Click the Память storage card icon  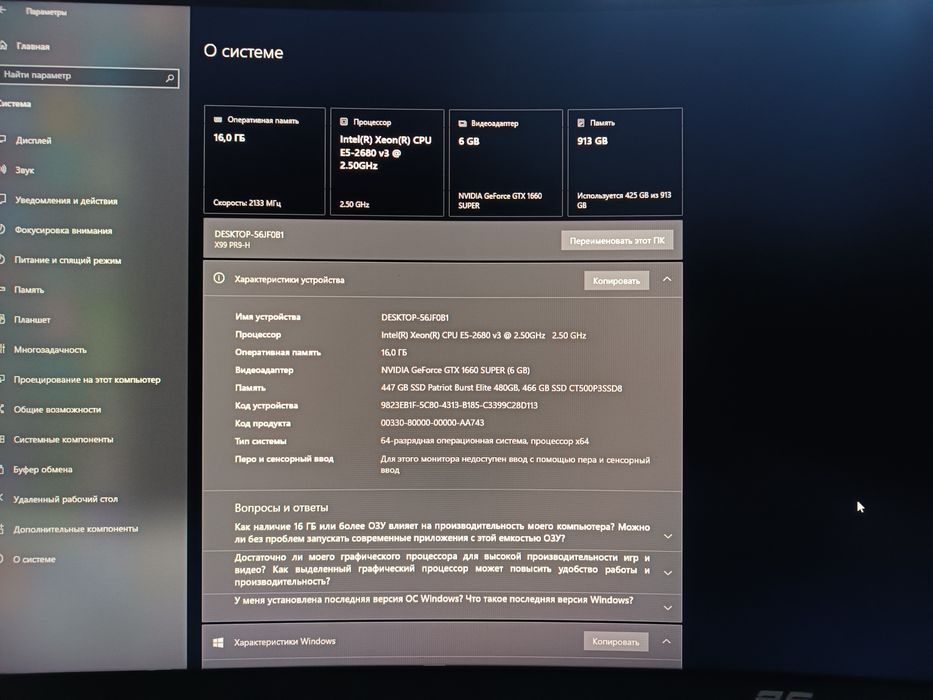click(581, 123)
